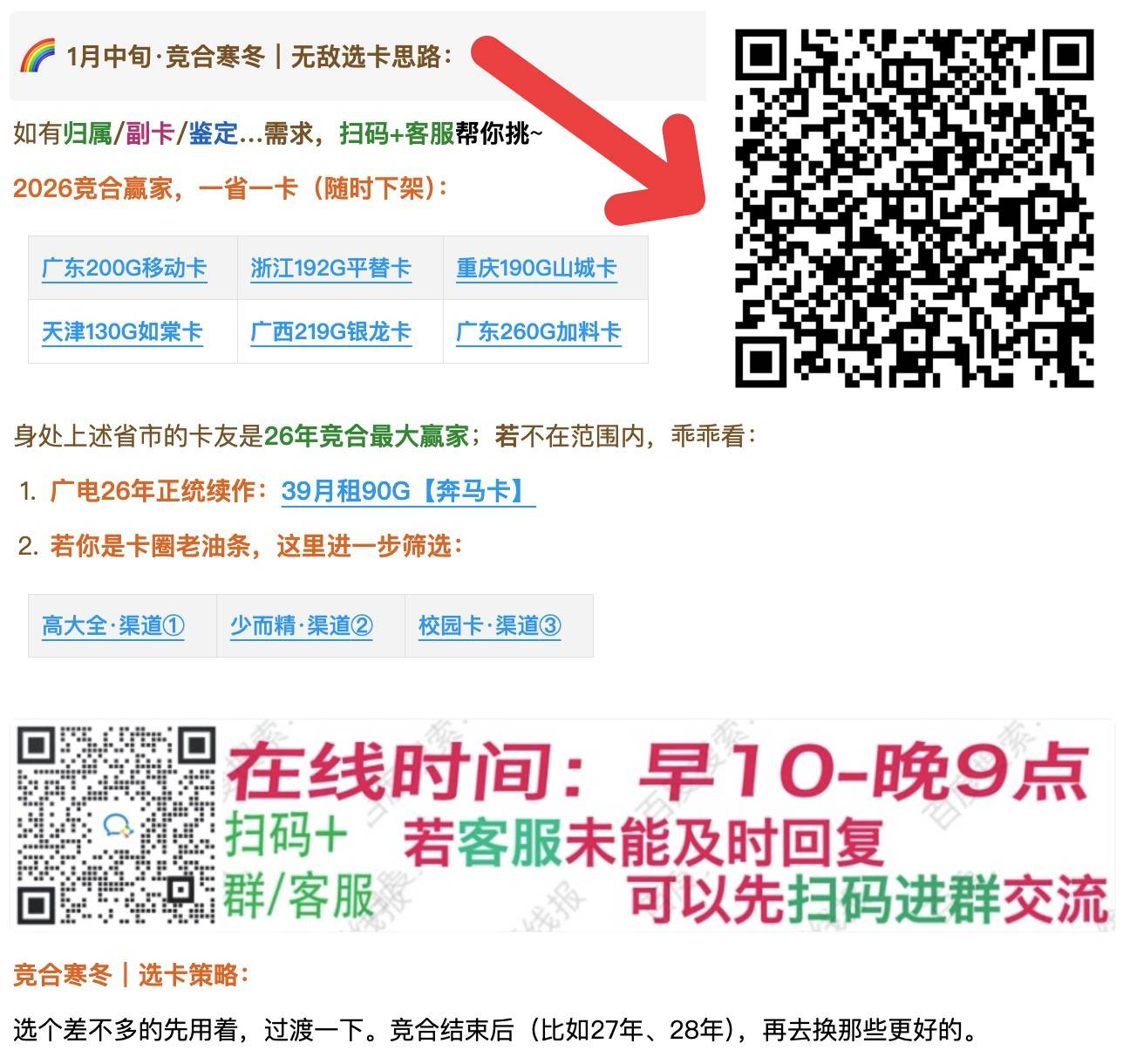Open the 广西219G银龙卡 link
1123x1064 pixels.
point(330,331)
